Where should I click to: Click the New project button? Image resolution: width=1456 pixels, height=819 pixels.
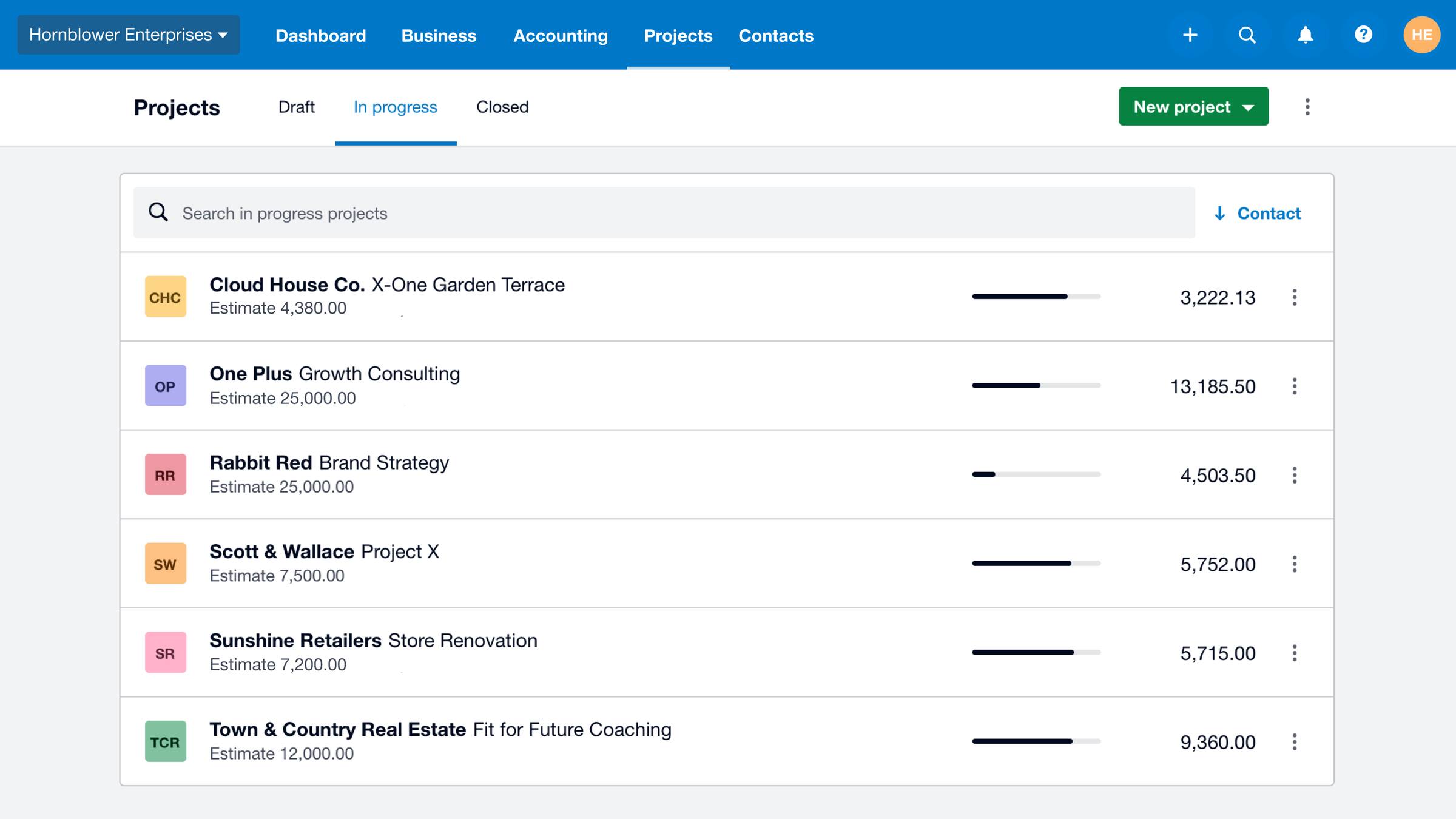pos(1182,106)
